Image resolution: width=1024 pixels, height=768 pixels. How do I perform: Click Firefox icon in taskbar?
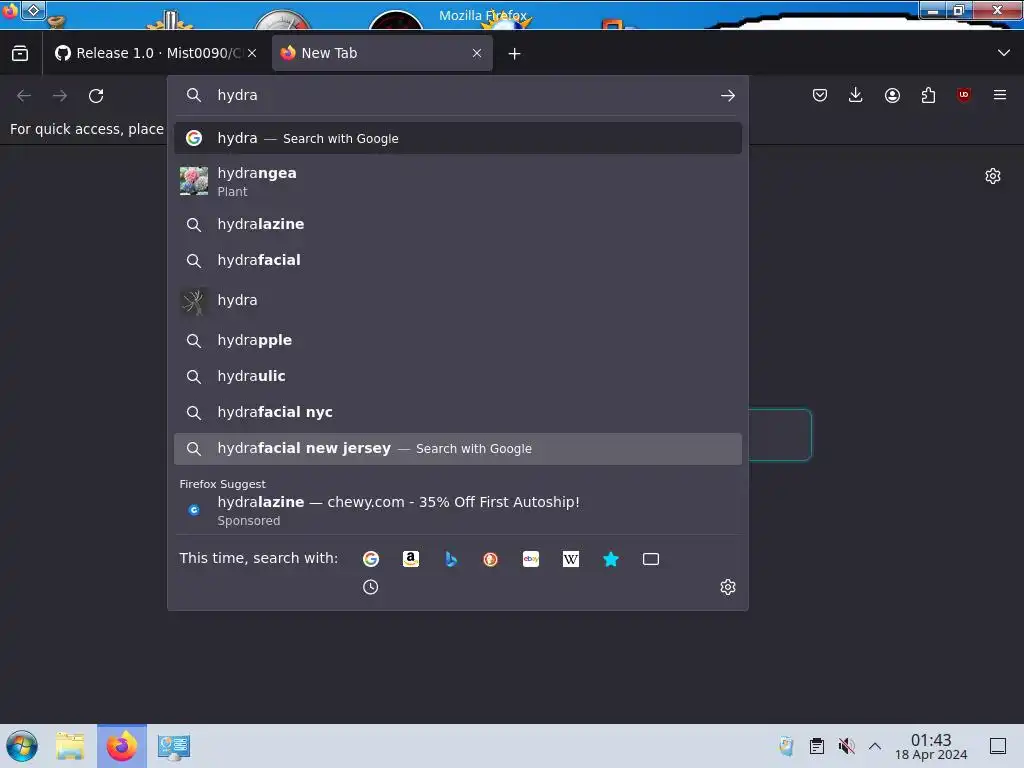[122, 746]
